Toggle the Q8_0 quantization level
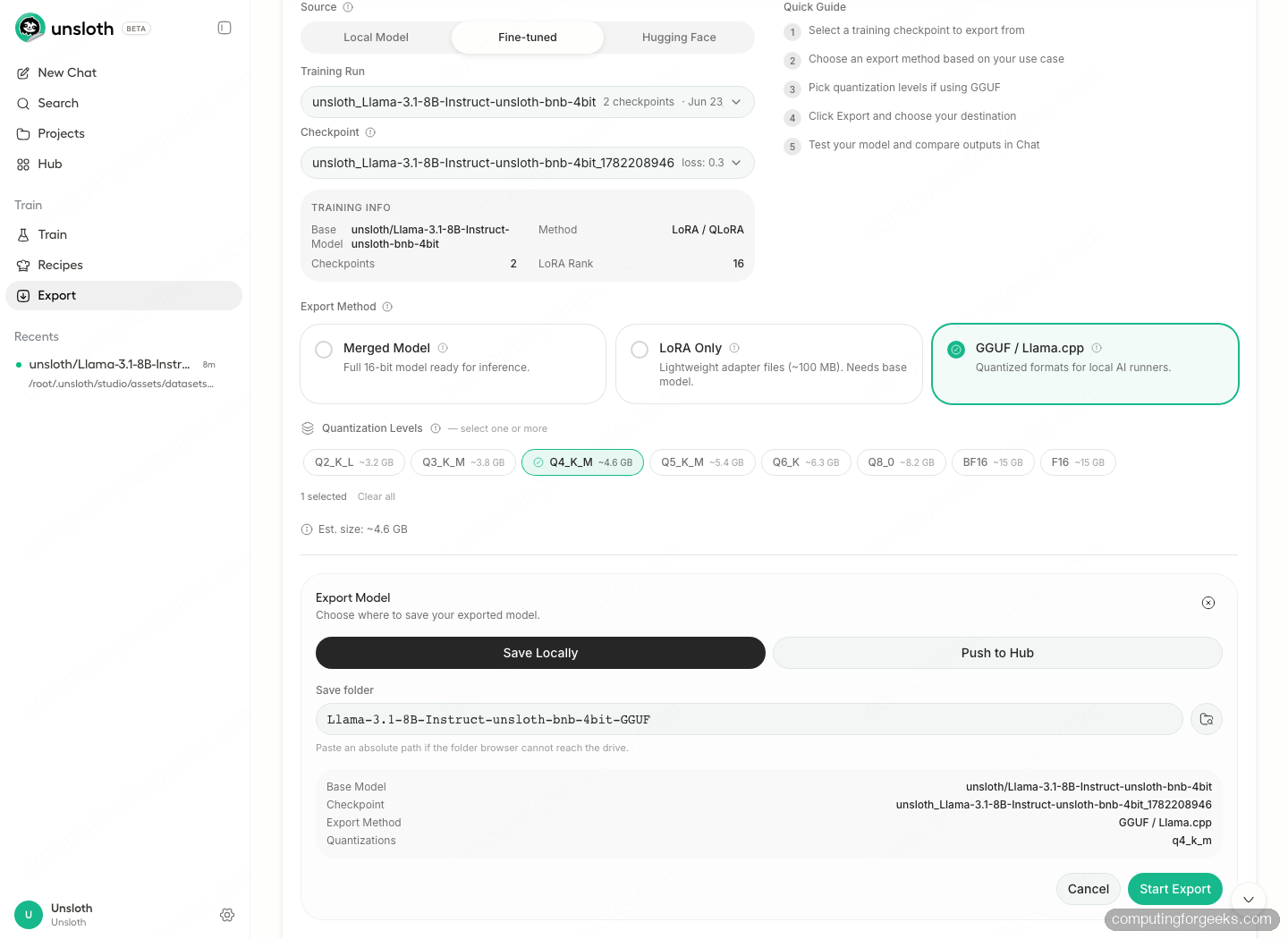The height and width of the screenshot is (939, 1288). 901,462
